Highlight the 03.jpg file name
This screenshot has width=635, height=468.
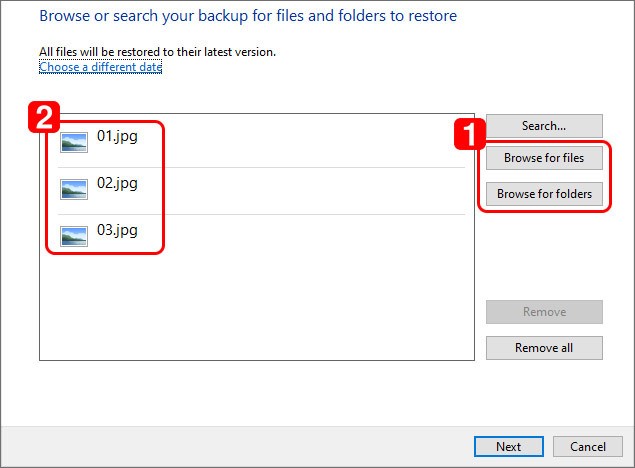[x=117, y=230]
